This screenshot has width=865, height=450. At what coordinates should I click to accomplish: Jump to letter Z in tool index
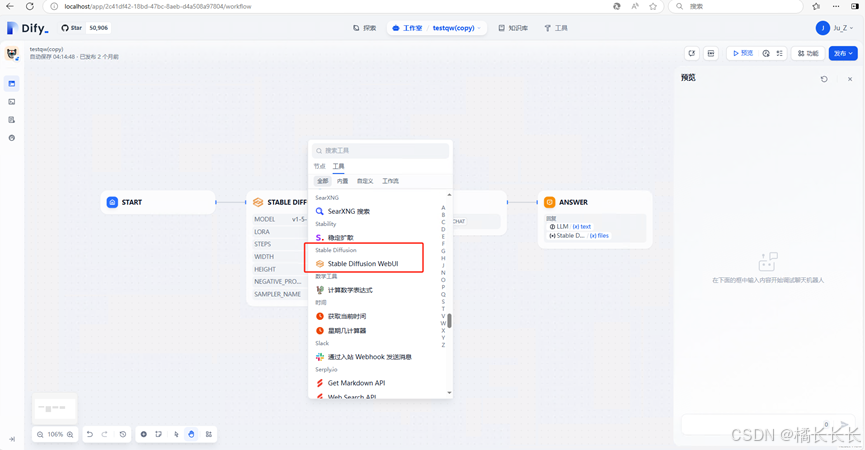pos(443,345)
